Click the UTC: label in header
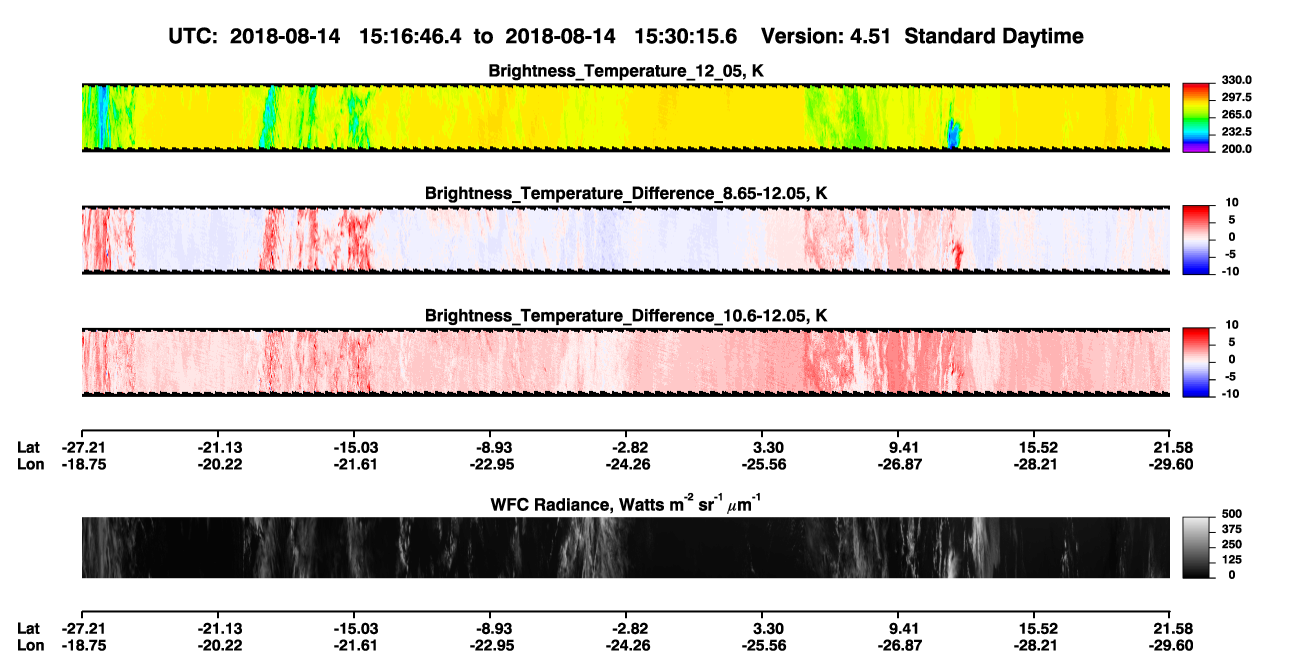Screen dimensions: 1300x667 click(195, 36)
